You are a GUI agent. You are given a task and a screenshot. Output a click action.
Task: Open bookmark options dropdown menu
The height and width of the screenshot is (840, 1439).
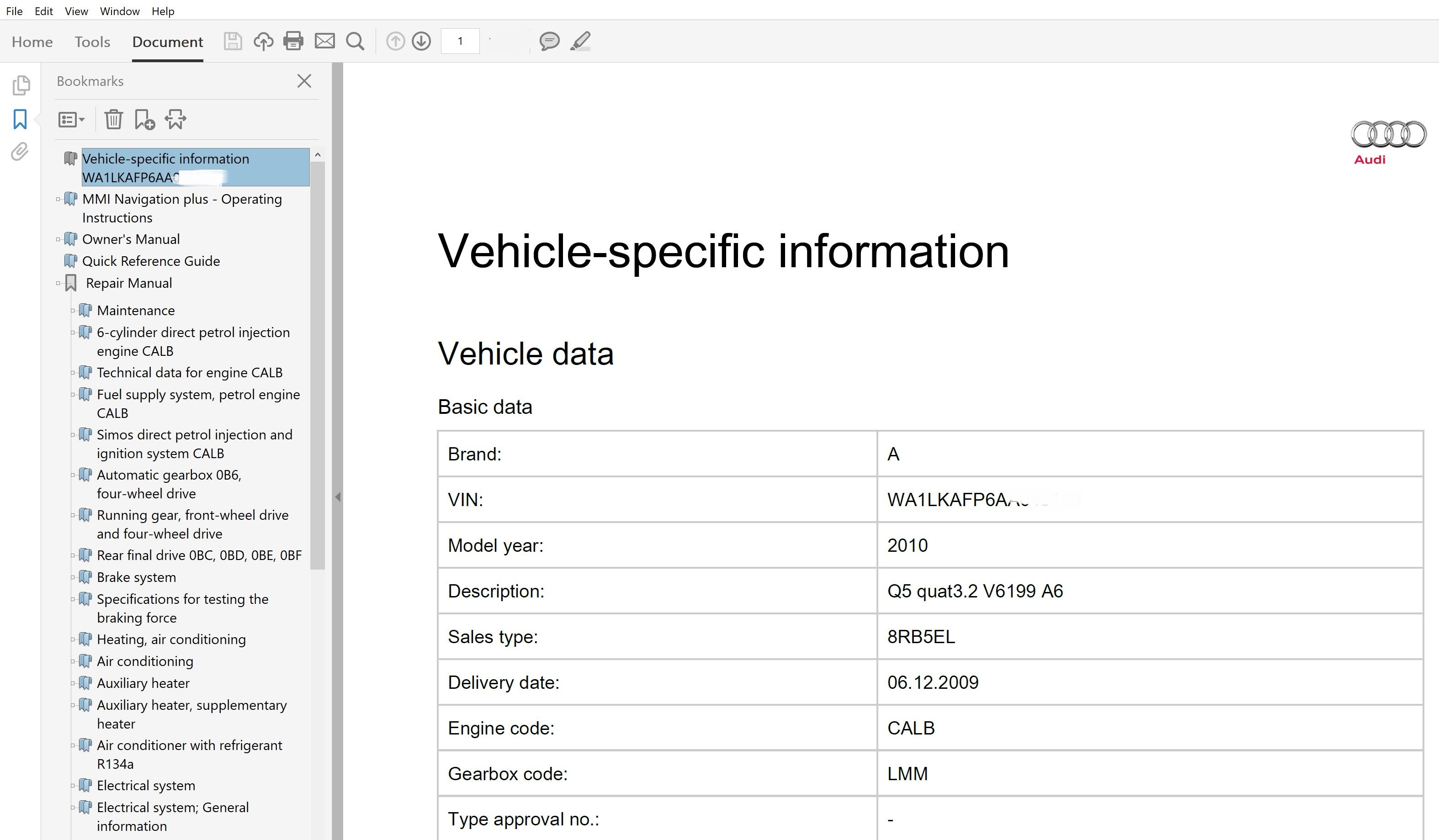click(x=71, y=119)
